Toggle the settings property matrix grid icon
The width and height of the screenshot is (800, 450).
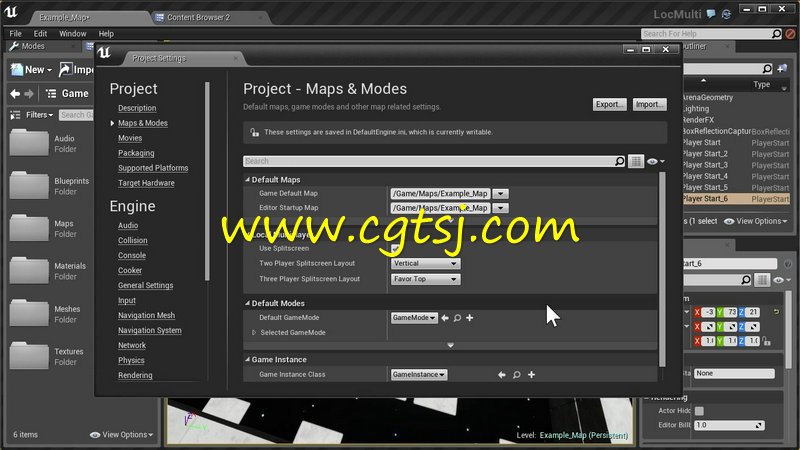[636, 161]
